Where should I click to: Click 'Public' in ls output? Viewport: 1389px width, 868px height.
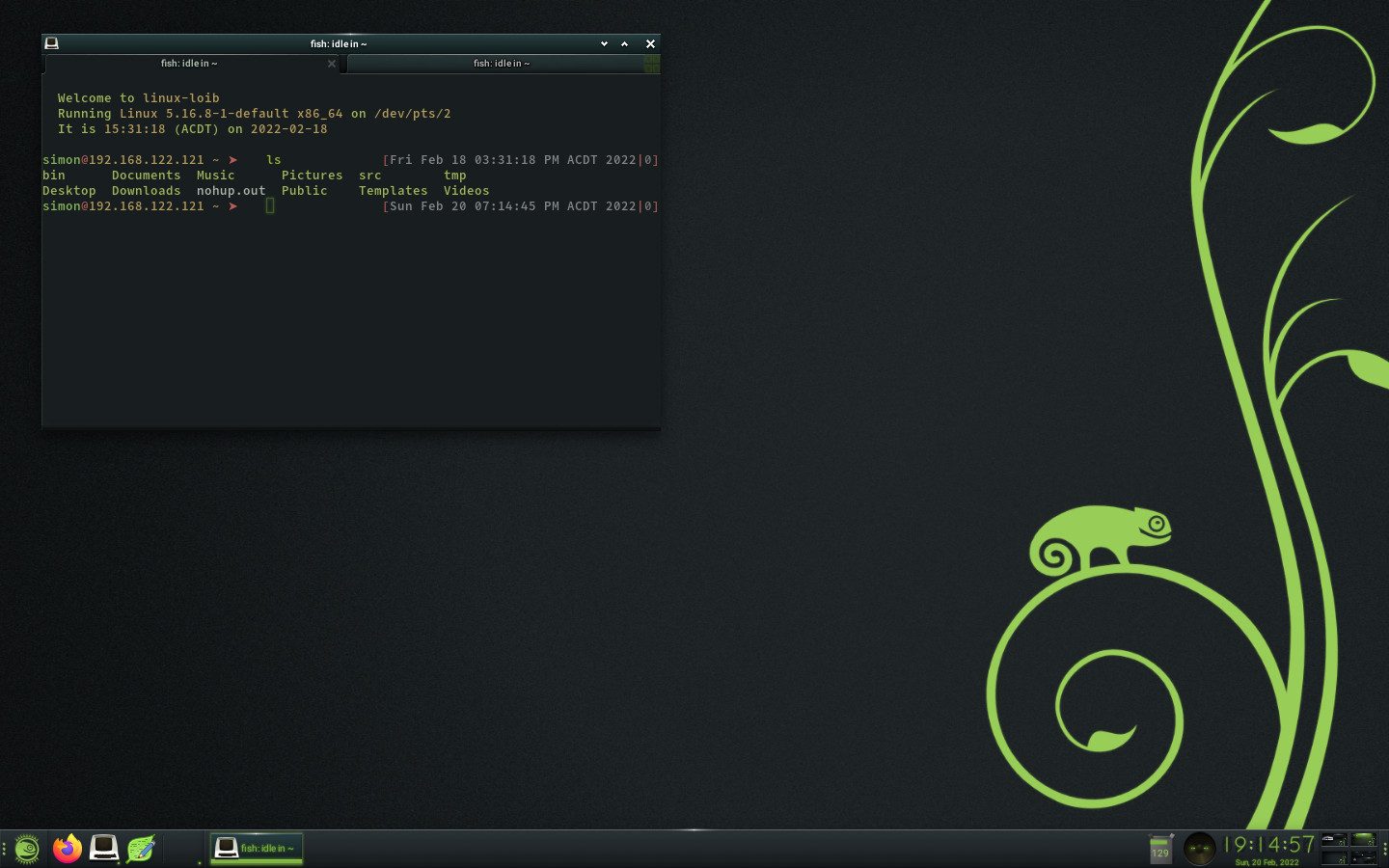(305, 191)
